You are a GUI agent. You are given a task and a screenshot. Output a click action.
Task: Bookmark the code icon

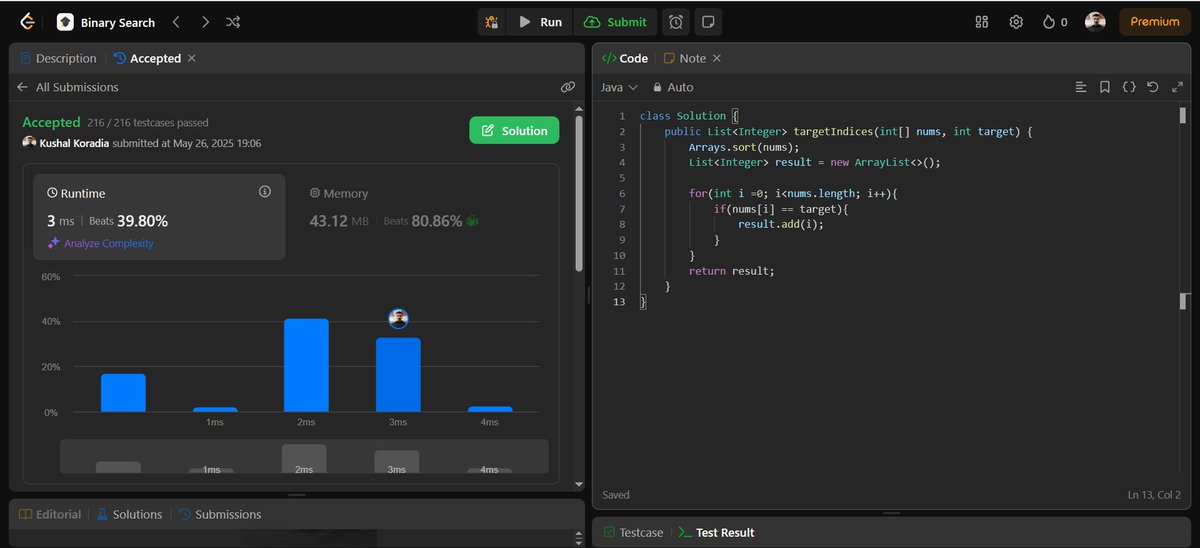tap(1105, 87)
